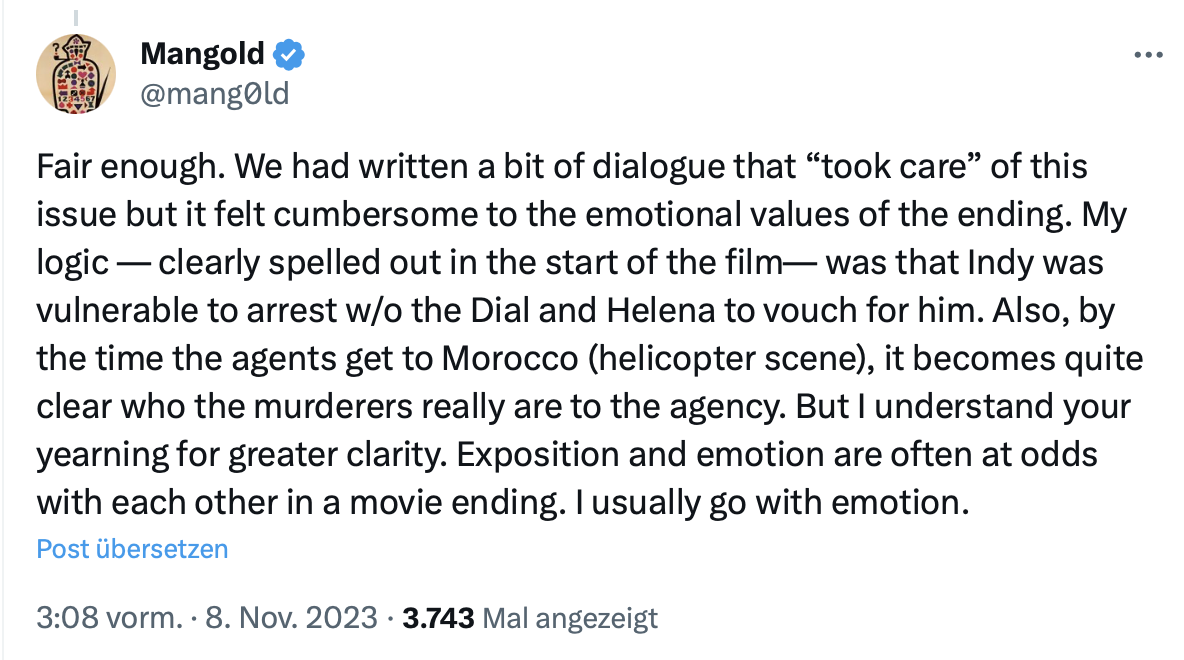Click the word Indy in the post
The width and height of the screenshot is (1184, 660).
pos(1003,263)
